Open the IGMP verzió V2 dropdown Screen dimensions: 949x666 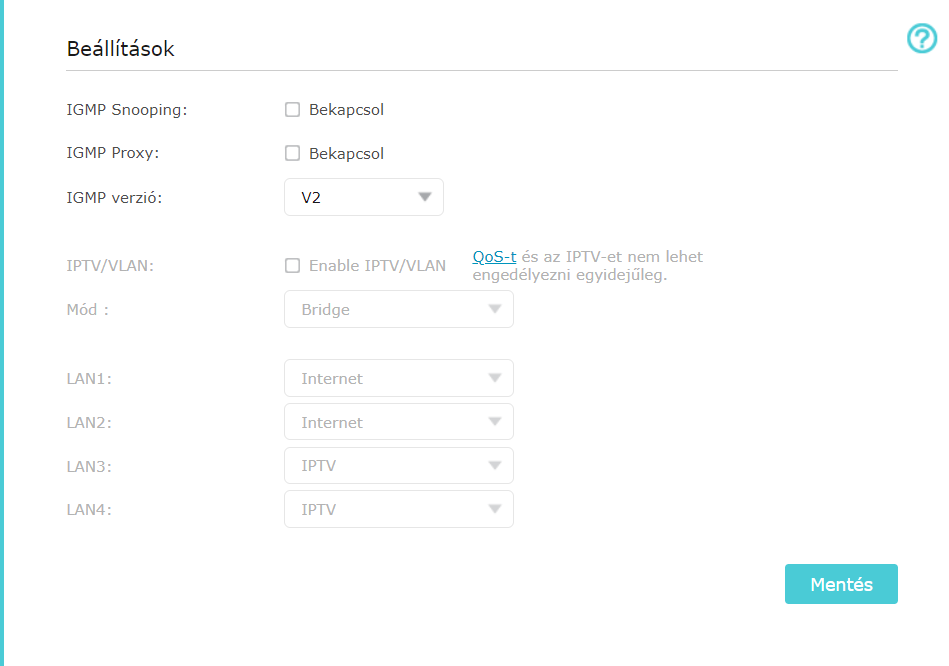point(363,198)
